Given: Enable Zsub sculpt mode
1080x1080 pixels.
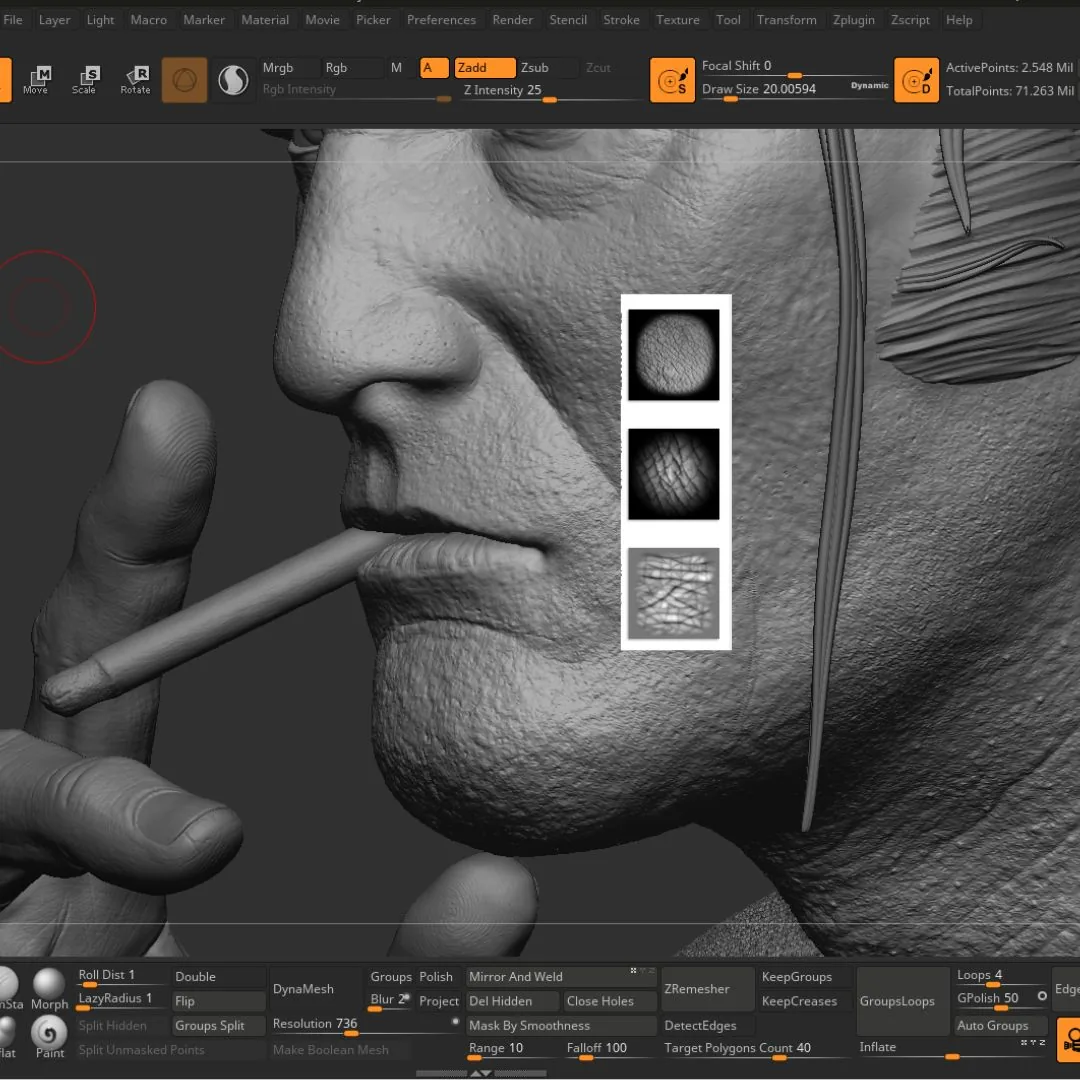Looking at the screenshot, I should (548, 68).
